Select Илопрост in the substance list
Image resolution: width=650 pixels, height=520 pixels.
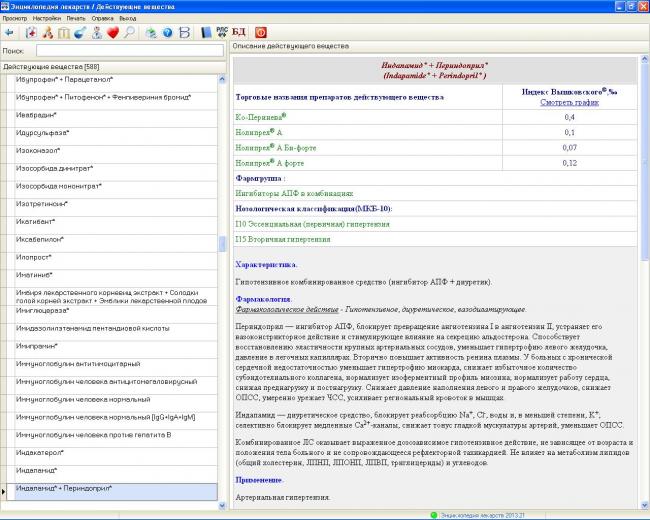(116, 262)
